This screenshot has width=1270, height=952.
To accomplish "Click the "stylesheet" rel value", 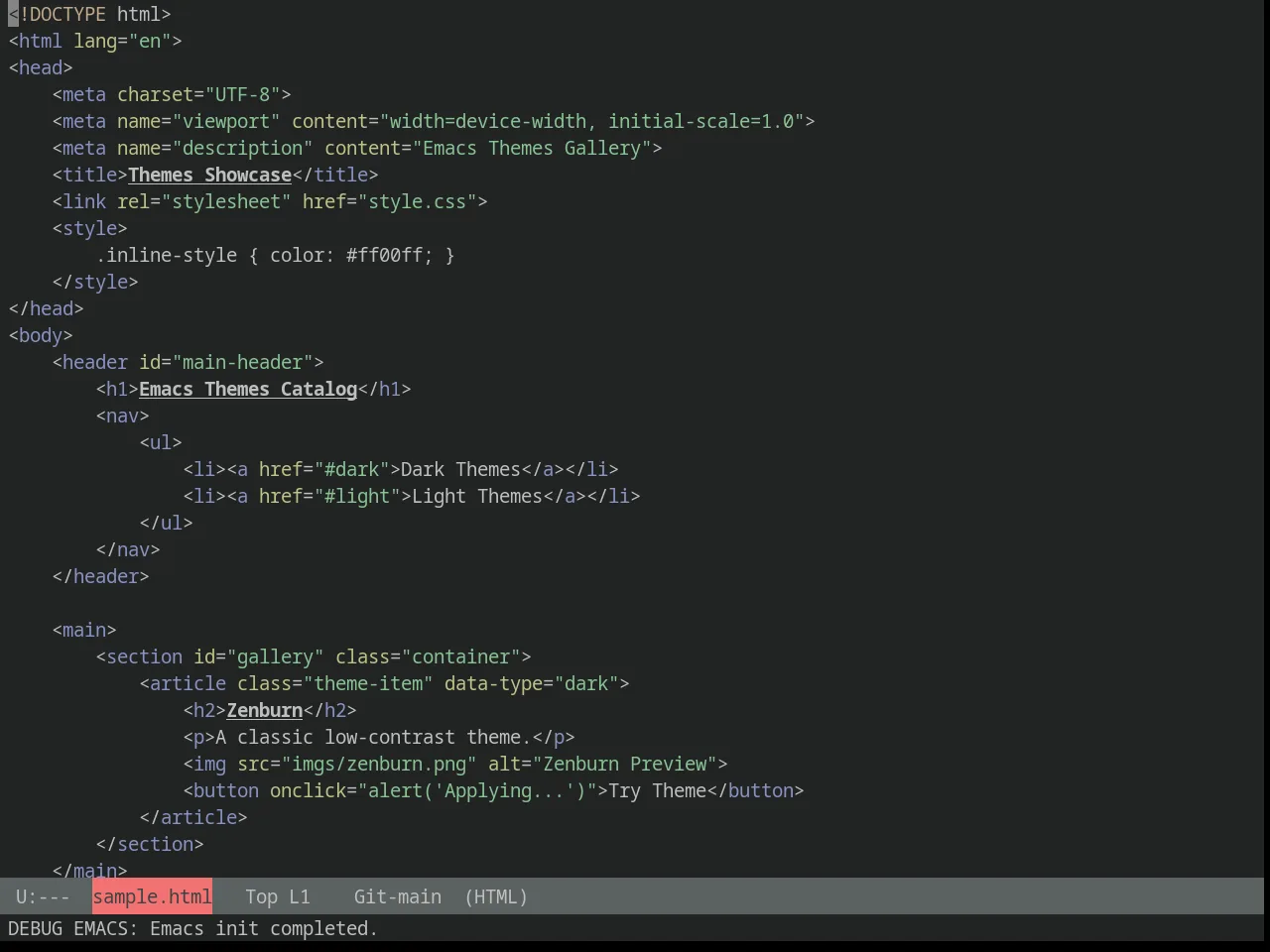I will [226, 201].
